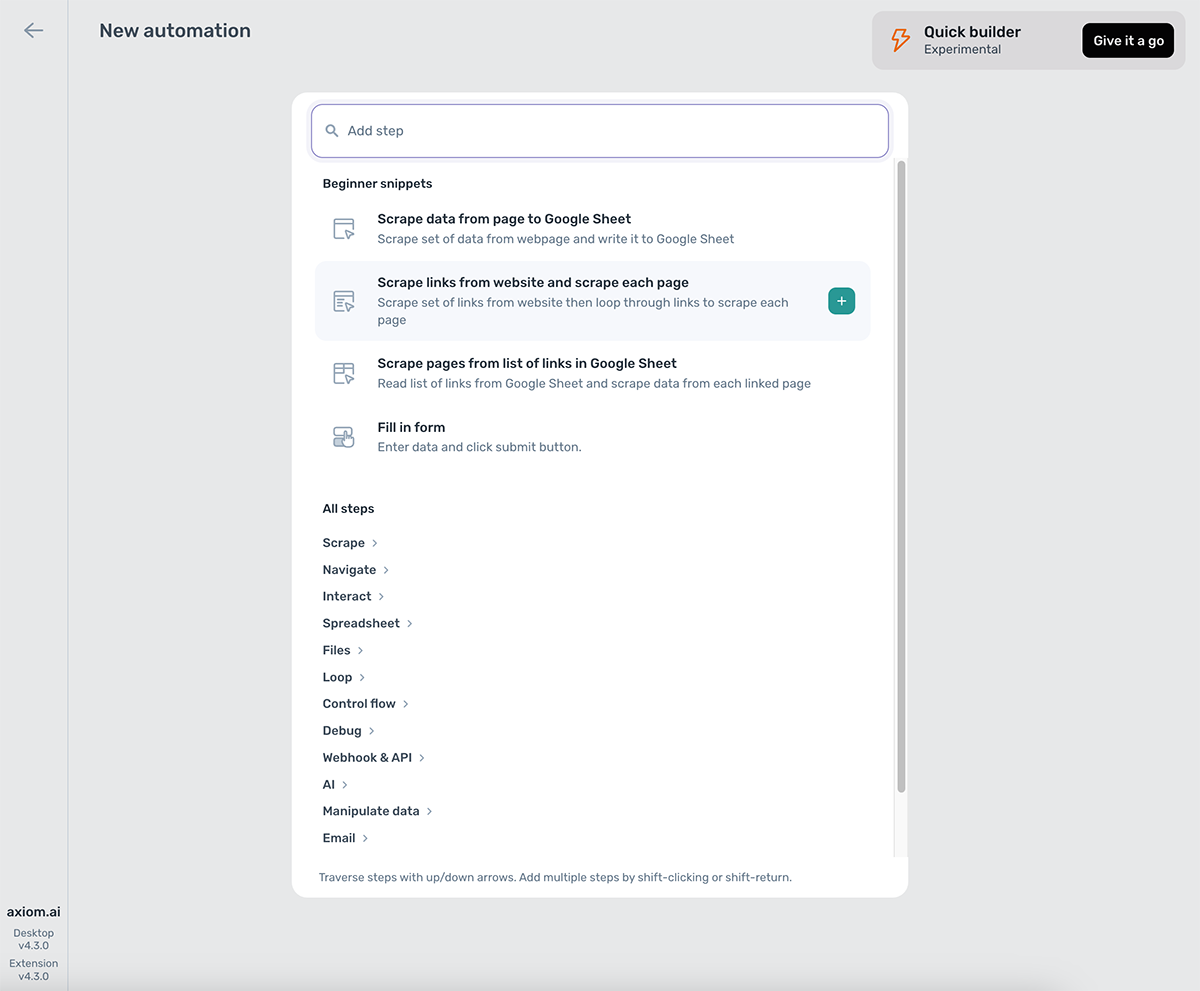Expand the Navigate steps category
This screenshot has width=1200, height=991.
tap(356, 570)
